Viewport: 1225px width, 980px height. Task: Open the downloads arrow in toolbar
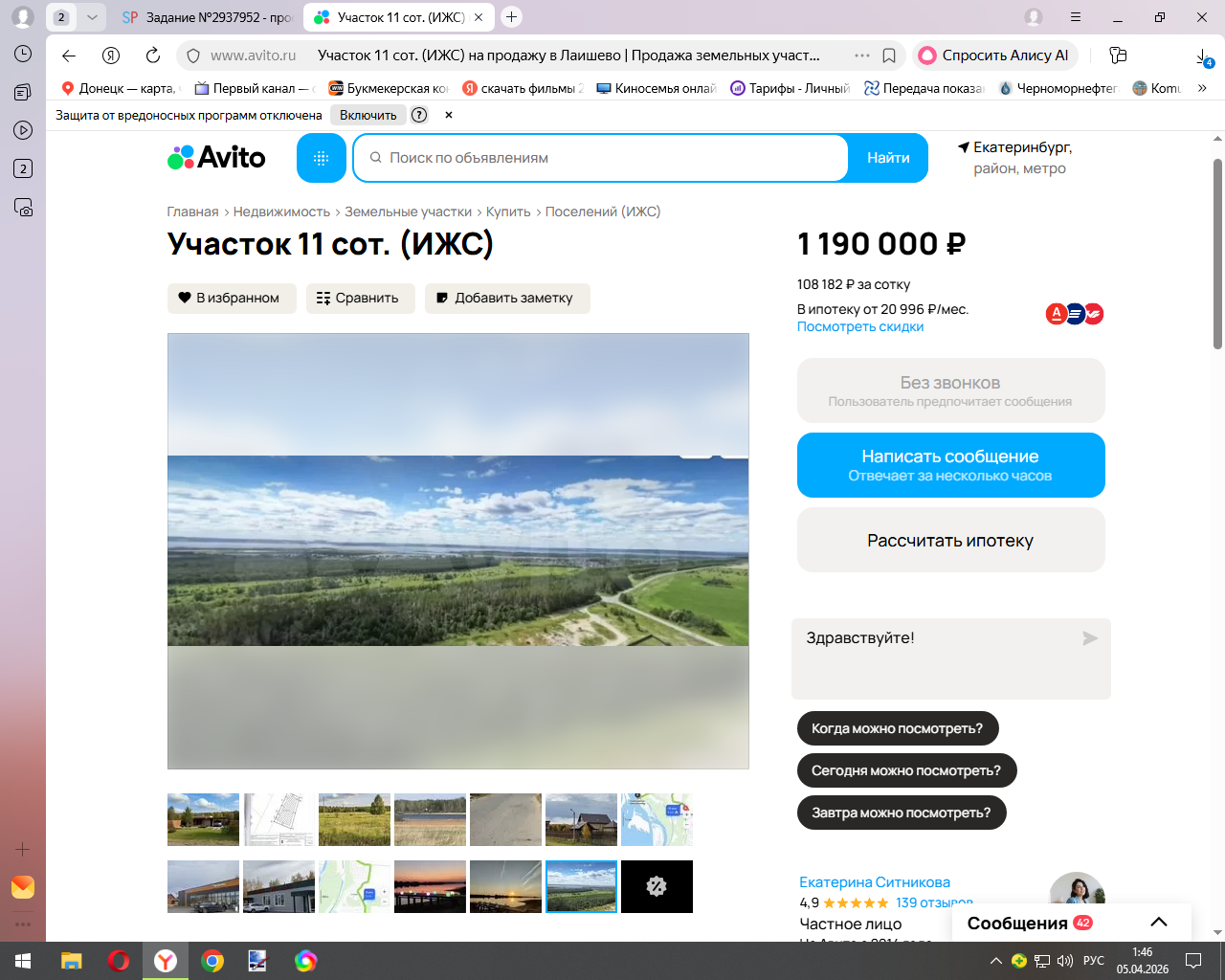[x=1204, y=57]
